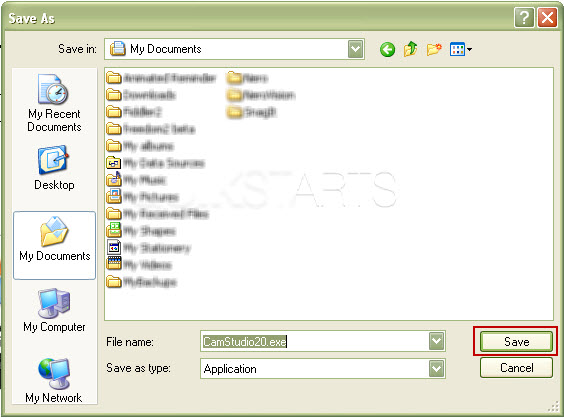
Task: Open My Network in the places bar
Action: (54, 381)
